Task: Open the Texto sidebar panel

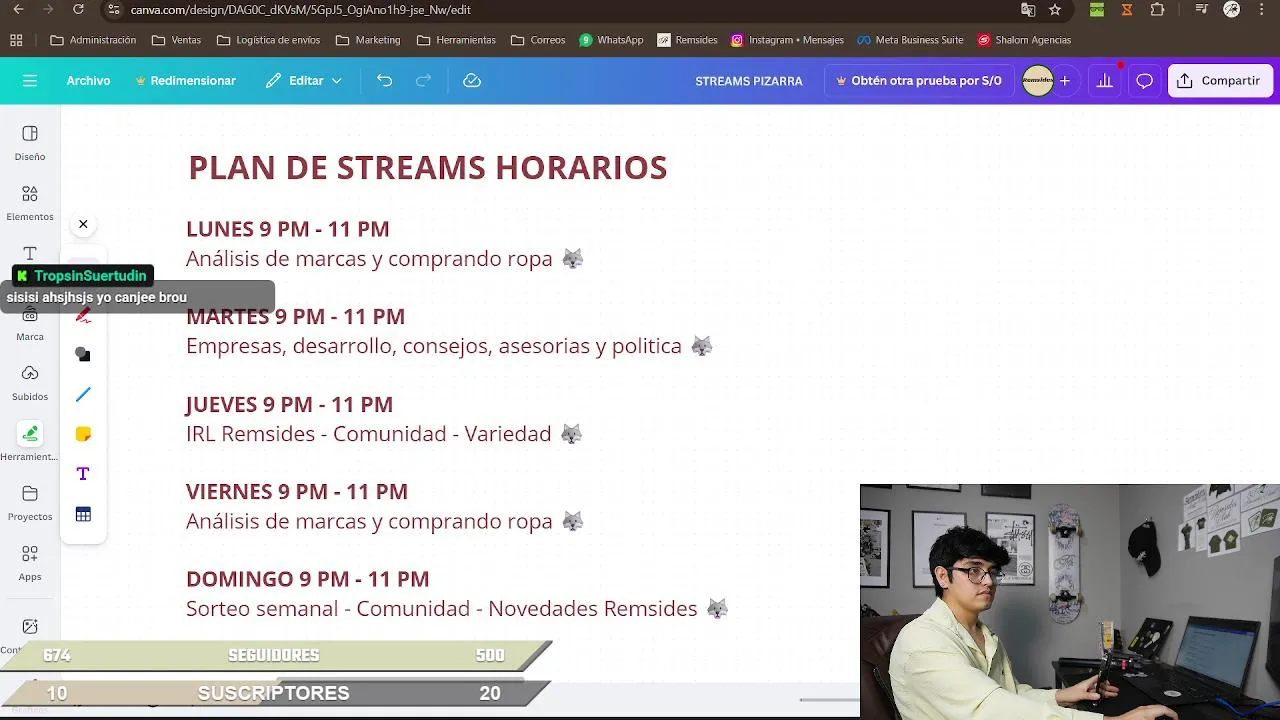Action: click(x=30, y=256)
